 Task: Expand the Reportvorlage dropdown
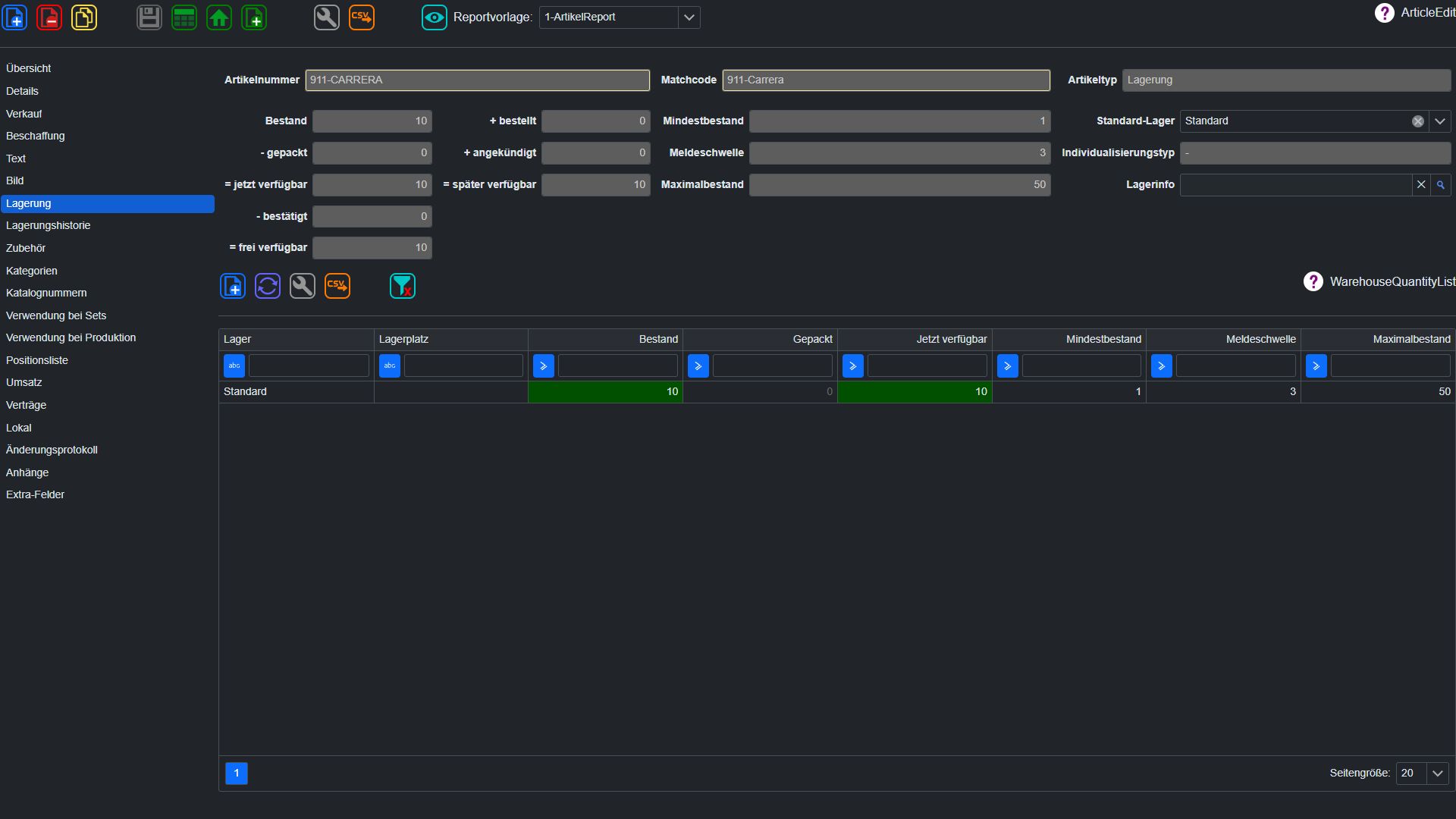click(689, 17)
